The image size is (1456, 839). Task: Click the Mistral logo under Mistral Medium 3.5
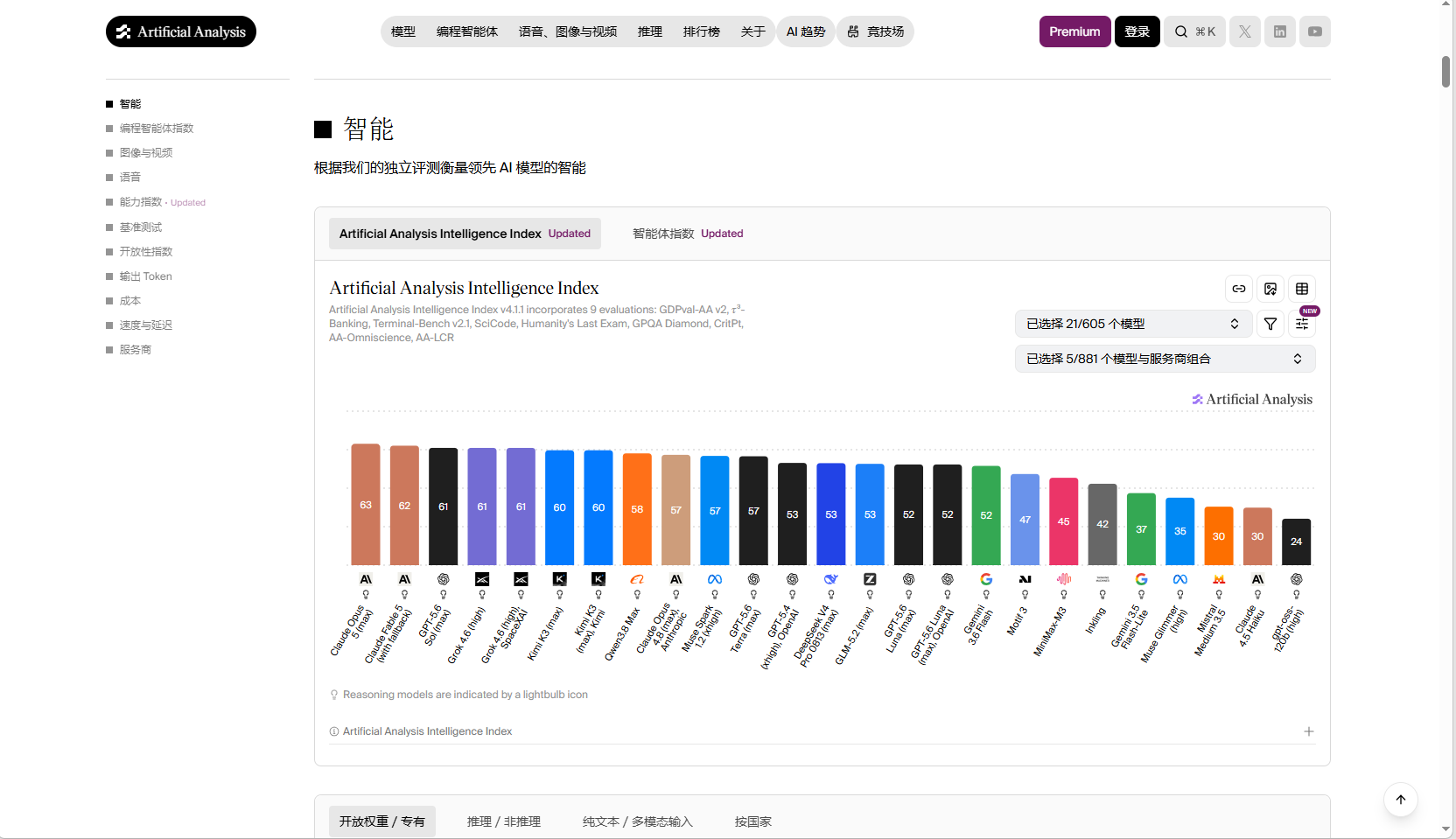tap(1219, 579)
